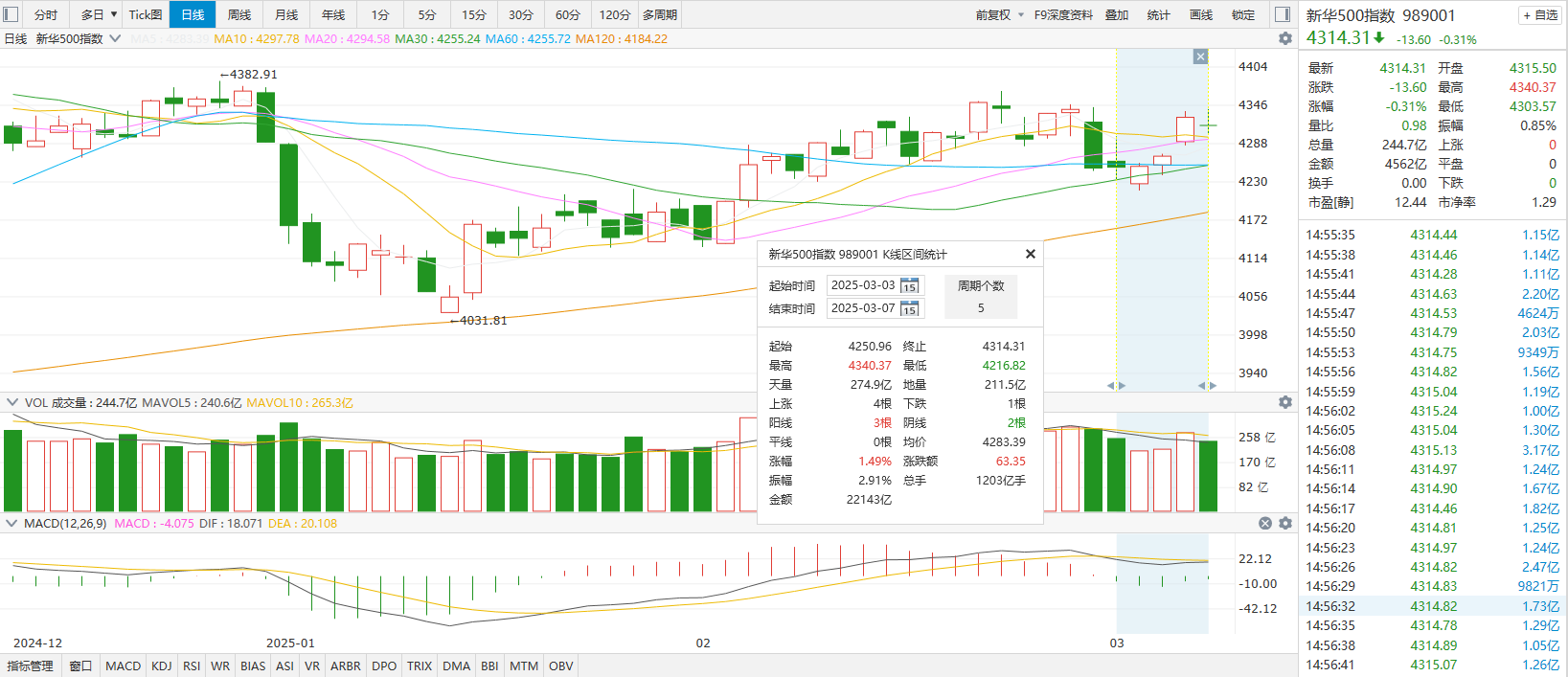Switch to 15分 chart period
The width and height of the screenshot is (1568, 677).
pos(474,14)
